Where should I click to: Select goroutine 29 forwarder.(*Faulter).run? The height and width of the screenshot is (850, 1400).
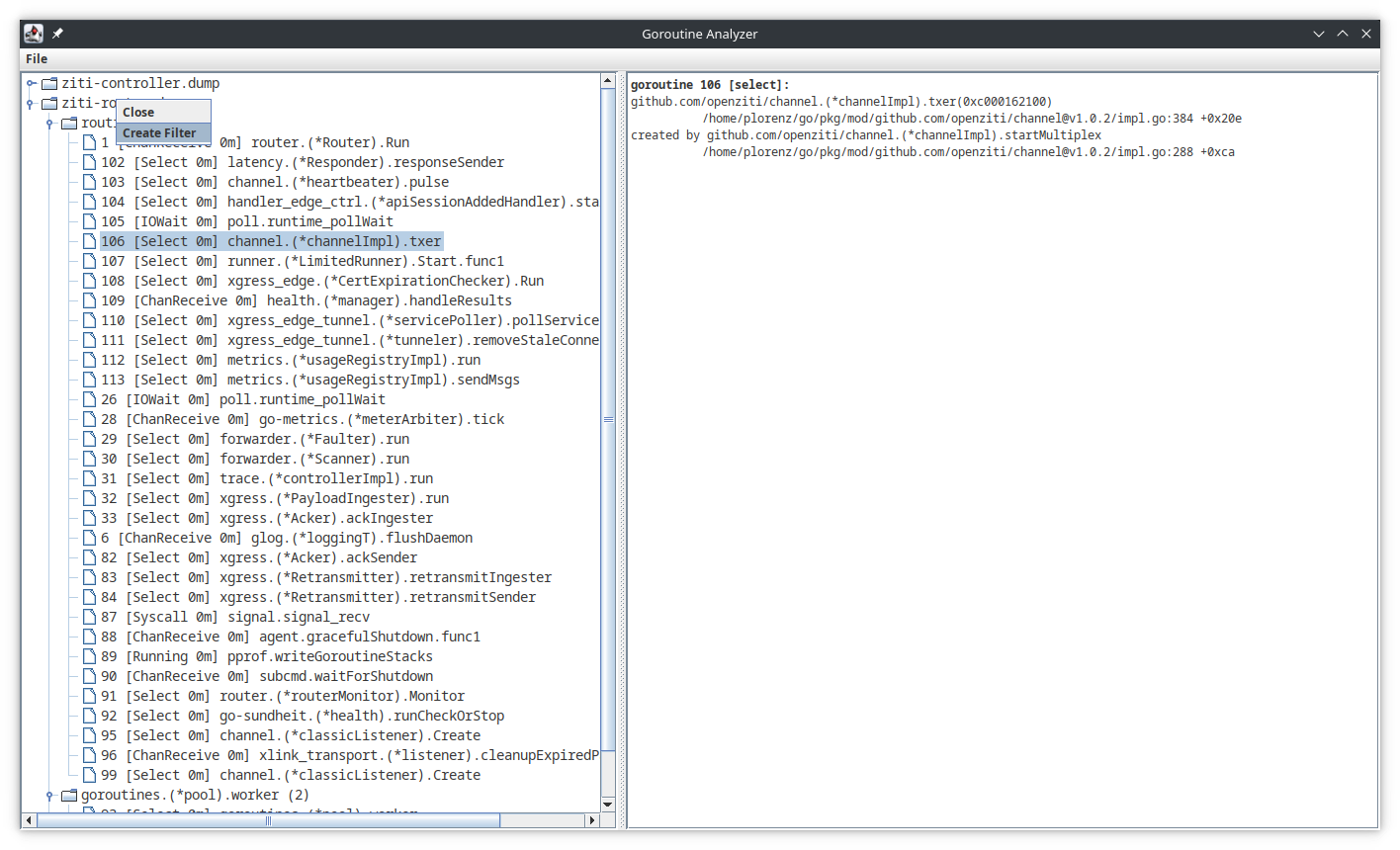pos(255,439)
